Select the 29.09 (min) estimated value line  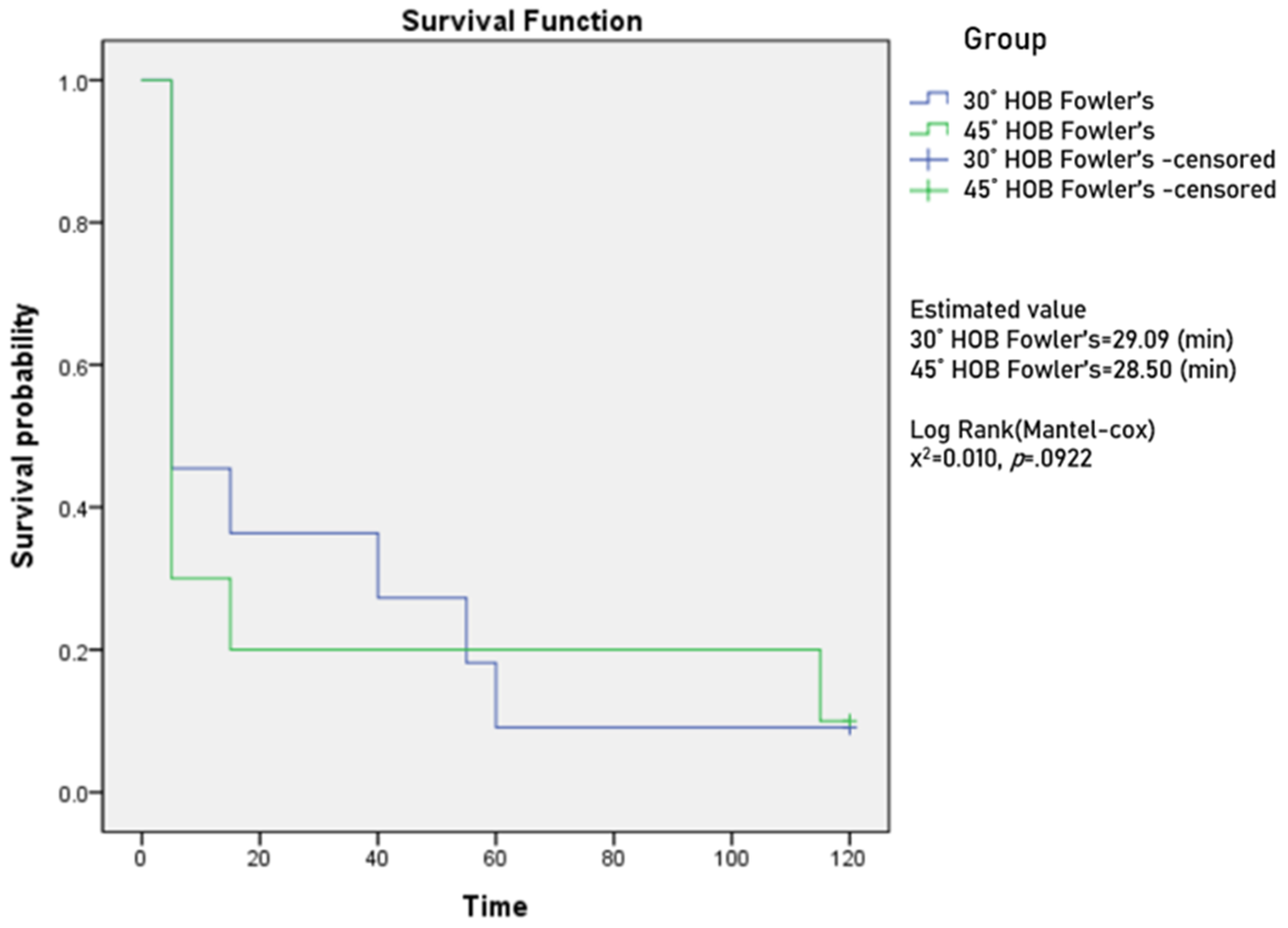(x=1071, y=339)
